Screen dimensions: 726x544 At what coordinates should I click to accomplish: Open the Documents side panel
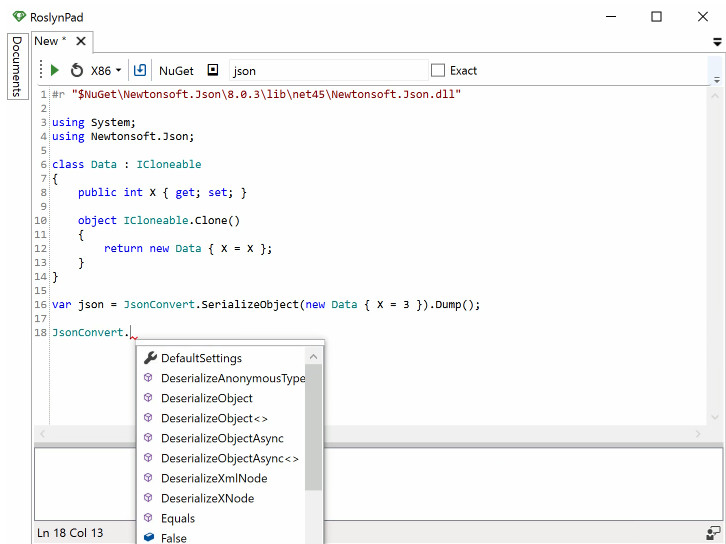[17, 66]
